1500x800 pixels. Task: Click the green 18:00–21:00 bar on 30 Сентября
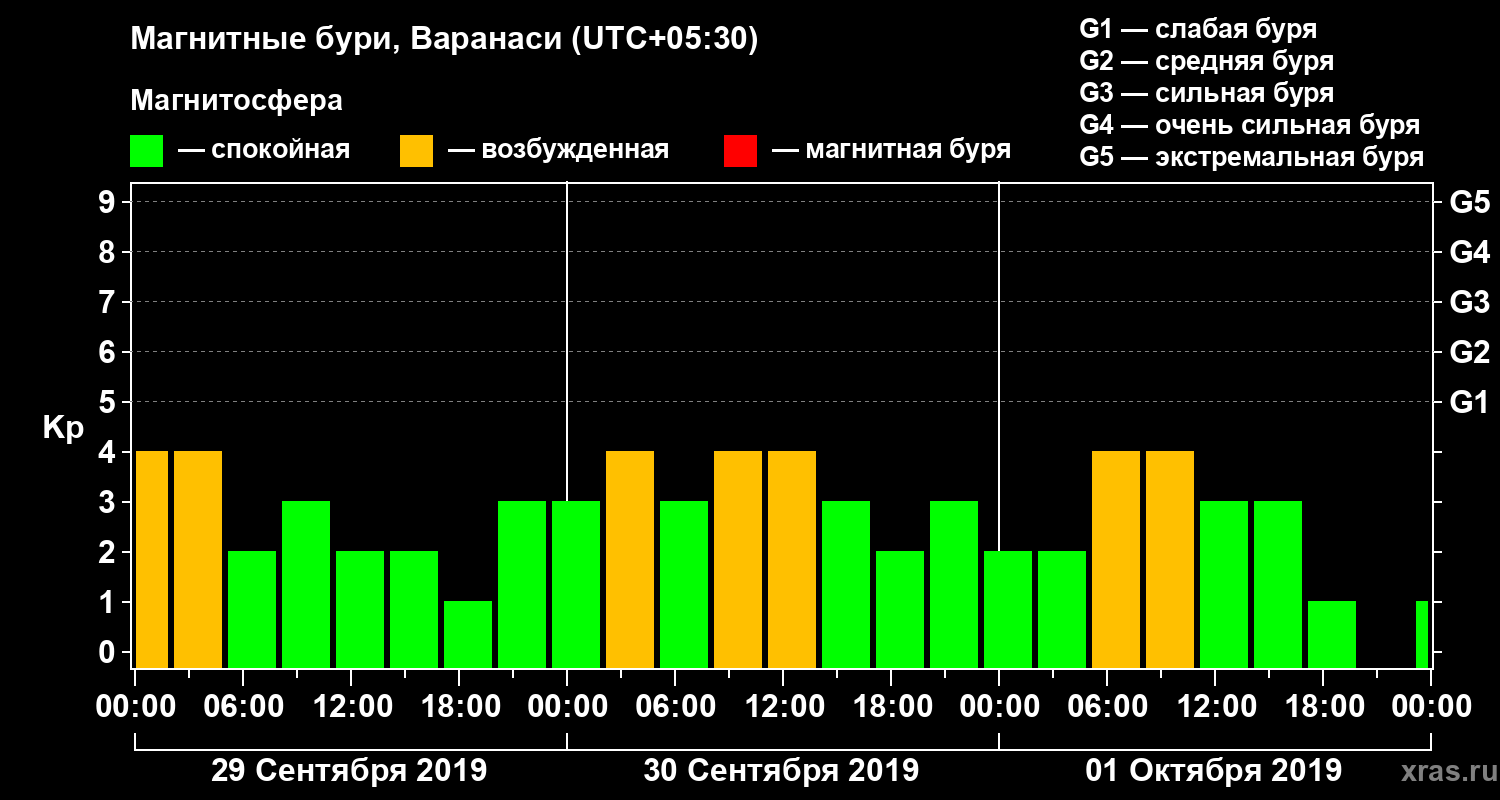(x=900, y=609)
